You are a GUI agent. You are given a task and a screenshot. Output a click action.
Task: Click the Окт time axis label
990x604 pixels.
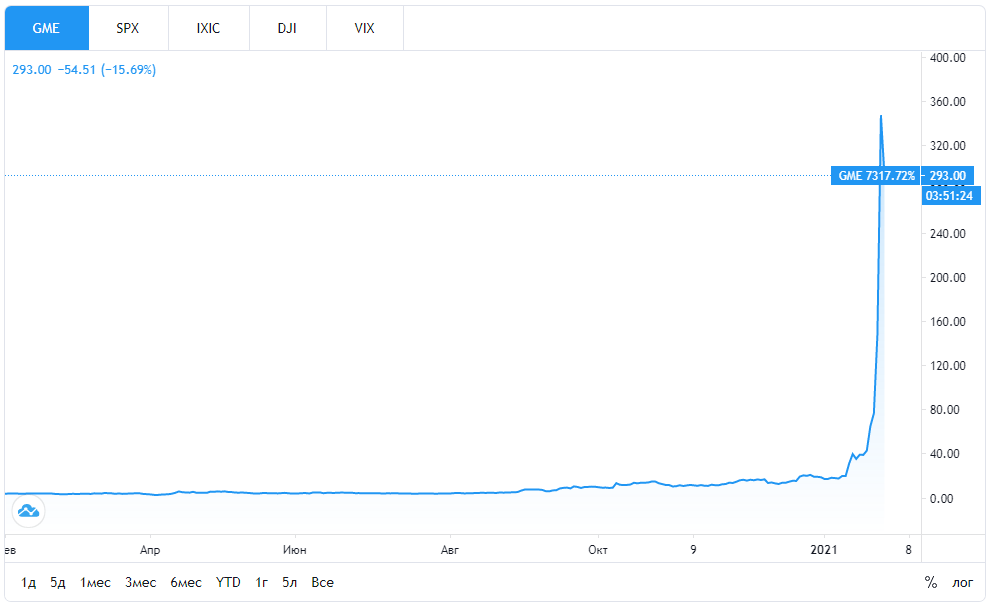[x=598, y=550]
